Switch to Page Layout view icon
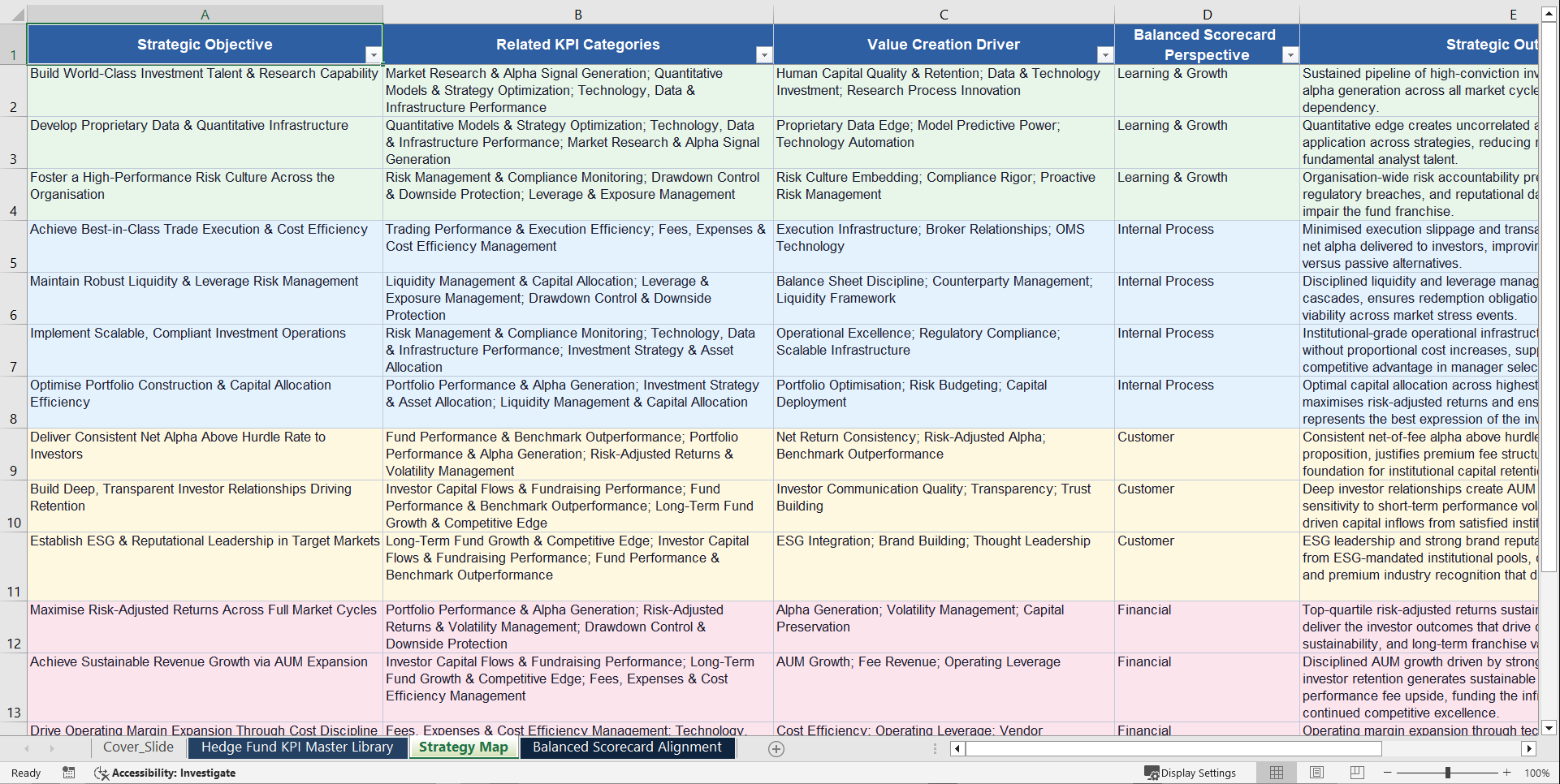The width and height of the screenshot is (1560, 784). 1317,773
